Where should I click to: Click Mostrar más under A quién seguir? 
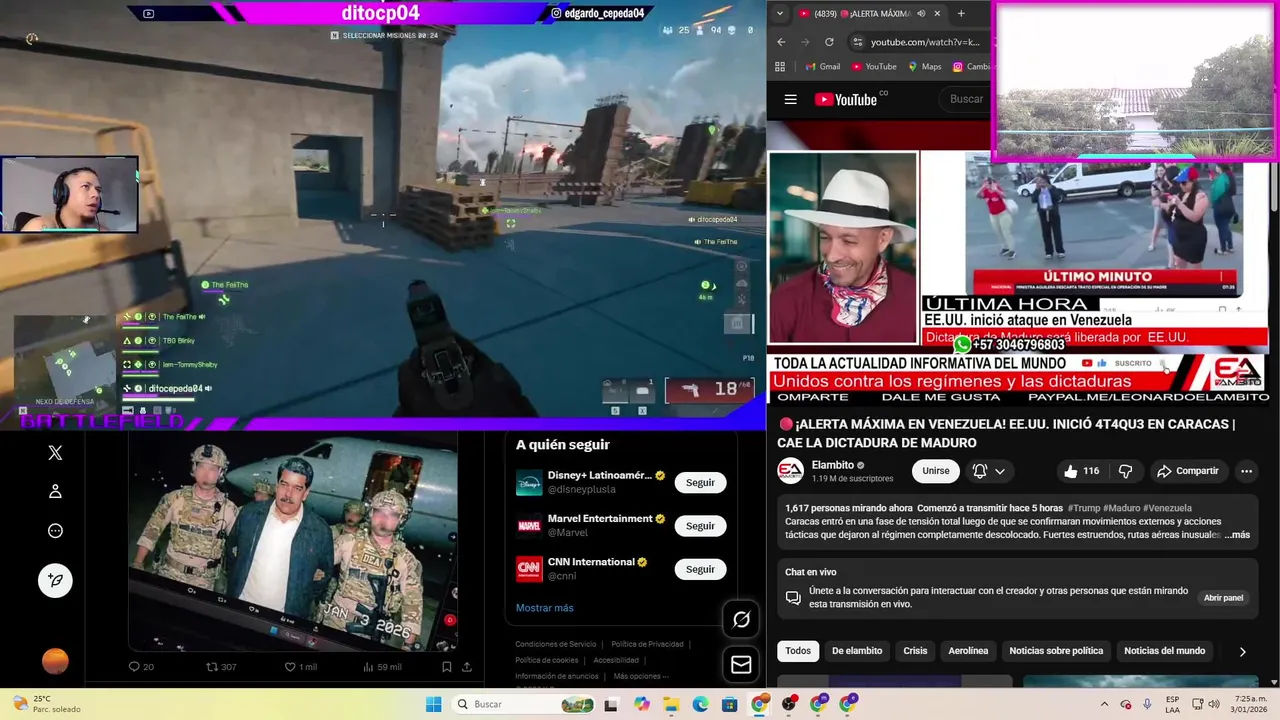coord(544,608)
